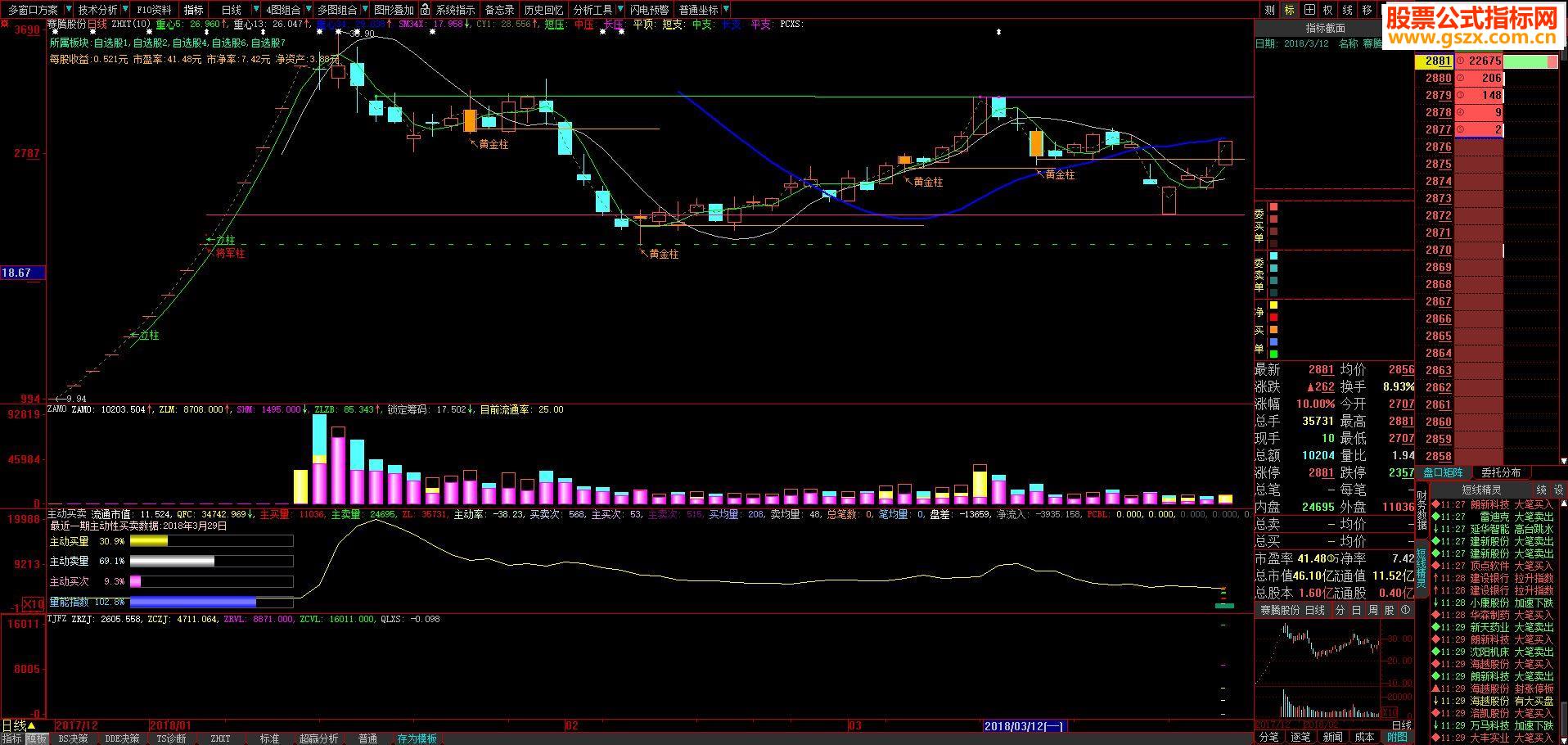Viewport: 1568px width, 745px height.
Task: Click the 权 adjustment icon
Action: coord(1328,10)
